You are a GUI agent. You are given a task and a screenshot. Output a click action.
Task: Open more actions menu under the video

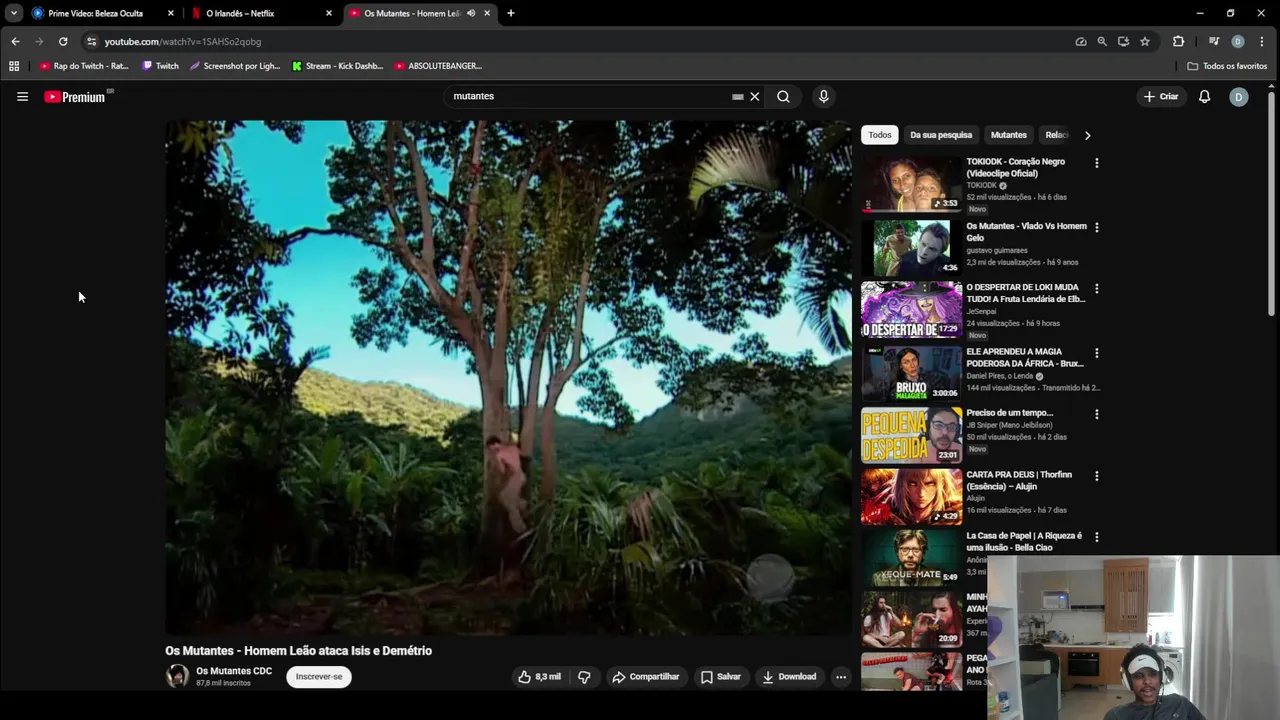tap(840, 677)
